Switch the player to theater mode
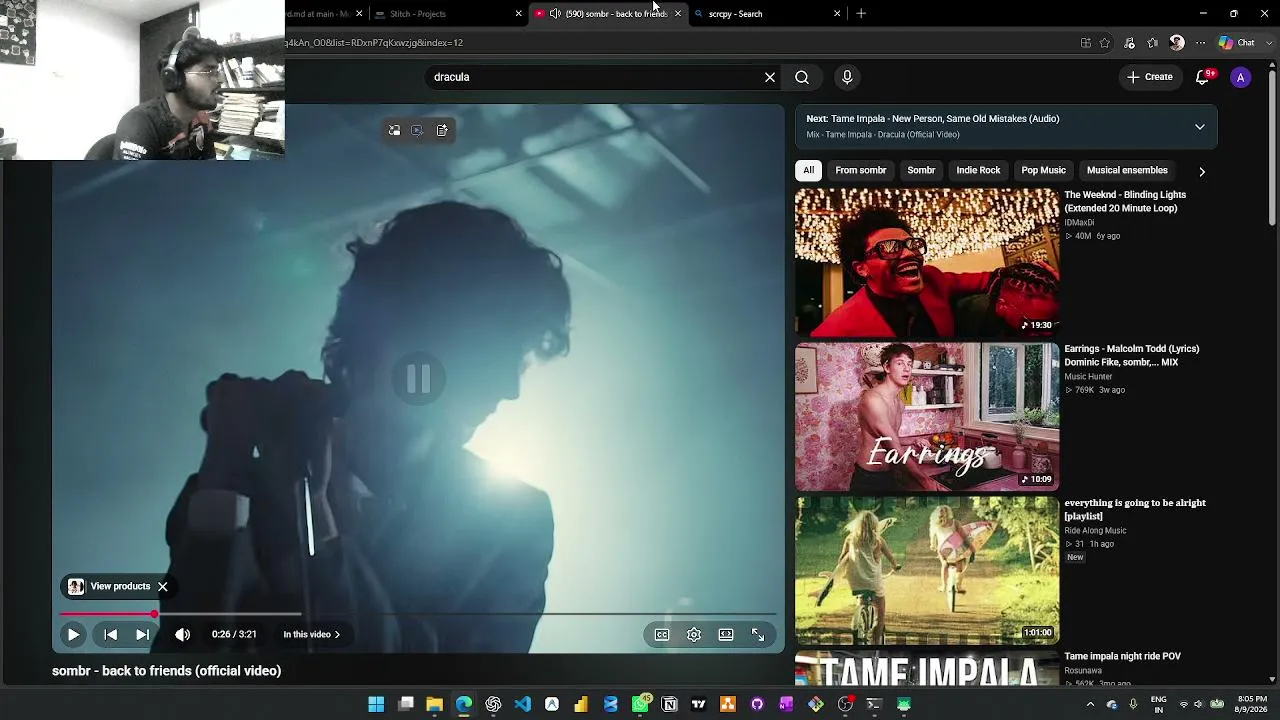The height and width of the screenshot is (720, 1280). pyautogui.click(x=726, y=634)
